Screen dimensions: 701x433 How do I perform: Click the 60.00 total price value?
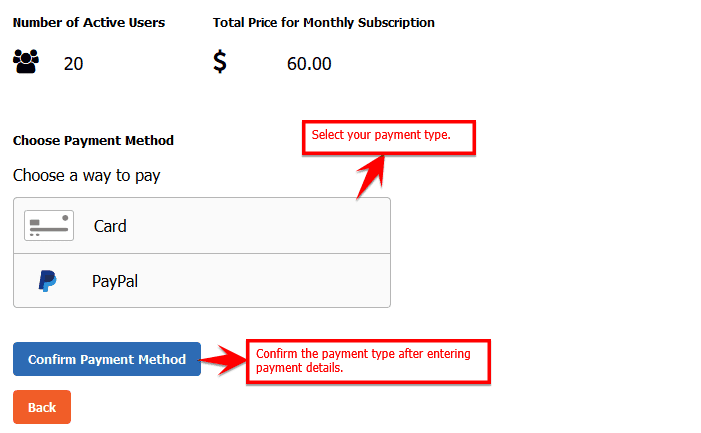pyautogui.click(x=309, y=64)
